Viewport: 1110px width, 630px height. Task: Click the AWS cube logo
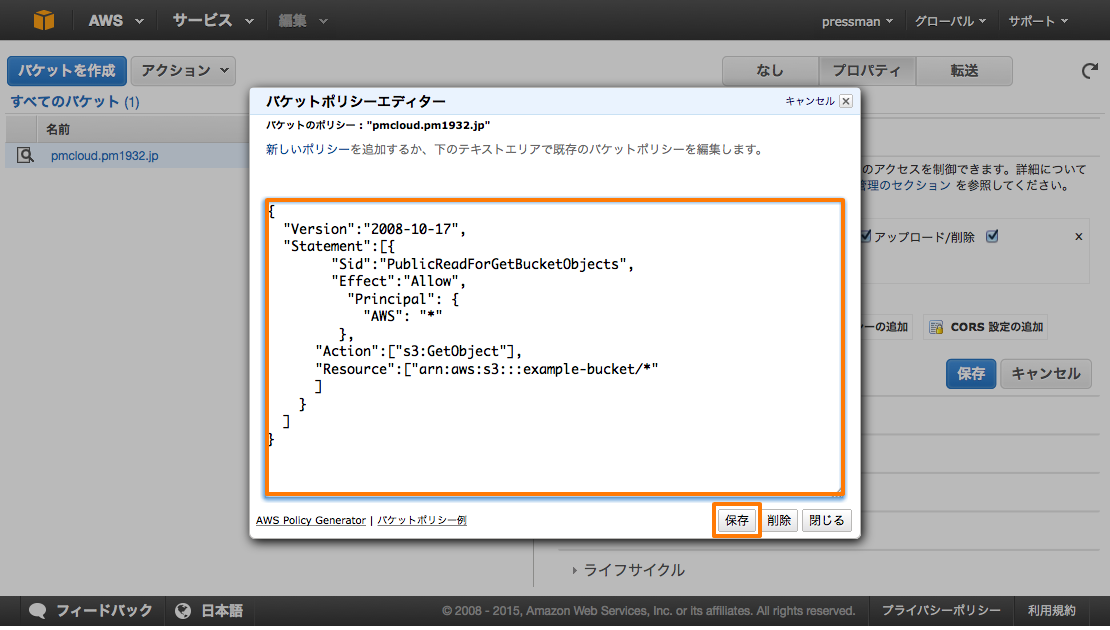tap(42, 19)
